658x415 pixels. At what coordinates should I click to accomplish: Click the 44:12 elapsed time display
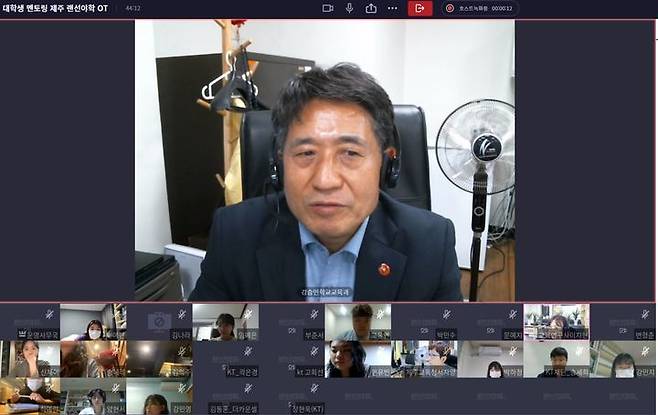coord(133,8)
